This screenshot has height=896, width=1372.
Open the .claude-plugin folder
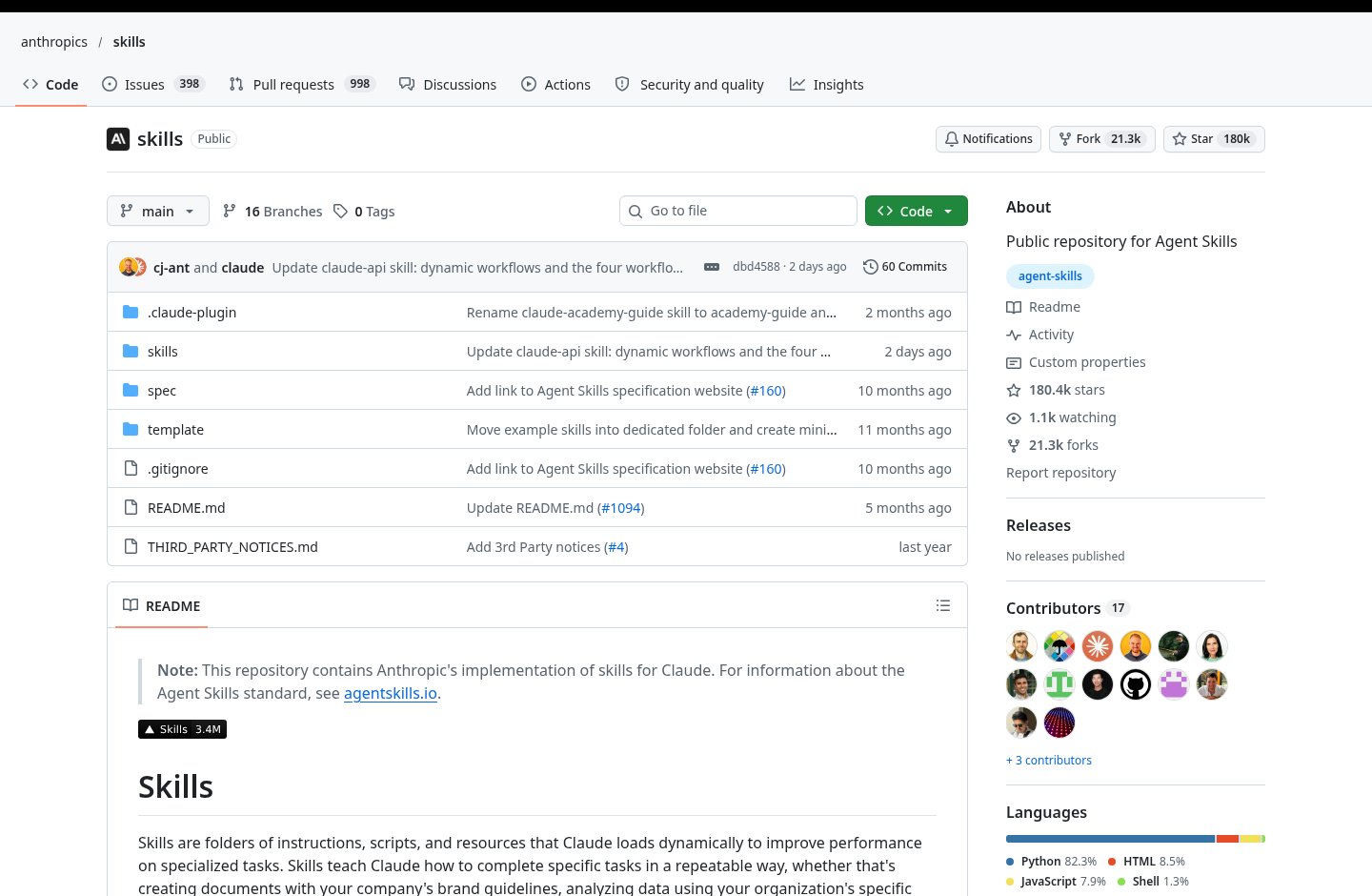click(192, 313)
